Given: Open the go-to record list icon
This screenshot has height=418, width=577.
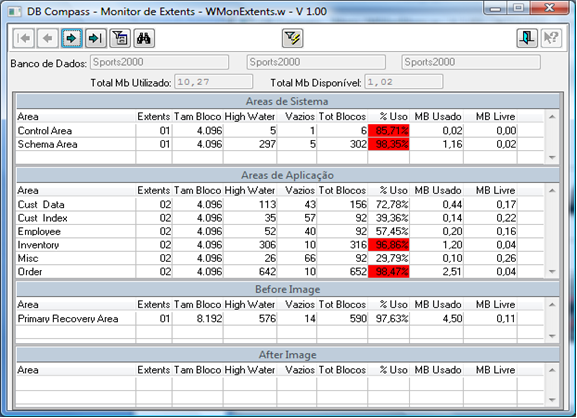Looking at the screenshot, I should [120, 38].
